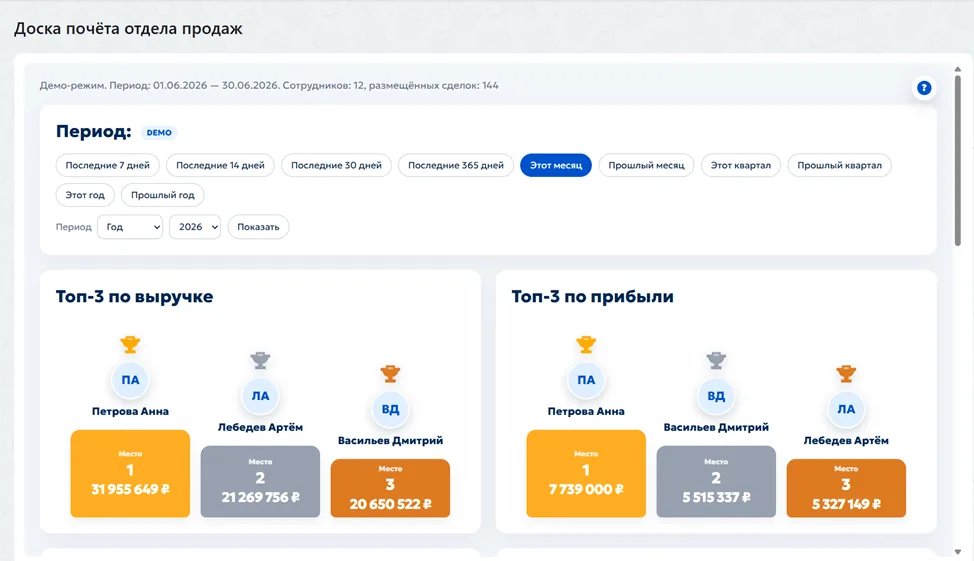Click Лебедев Артём name in revenue ranking
Viewport: 974px width, 561px height.
click(260, 427)
